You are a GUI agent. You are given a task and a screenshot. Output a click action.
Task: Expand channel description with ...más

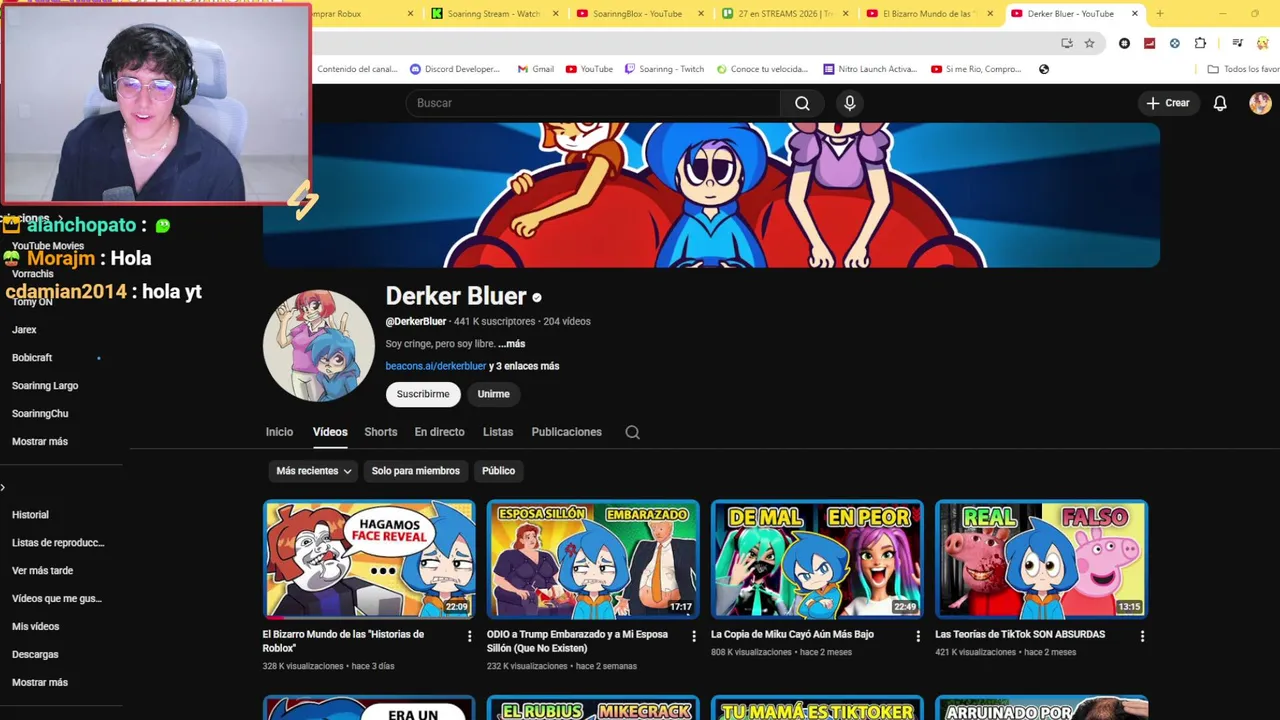tap(511, 344)
